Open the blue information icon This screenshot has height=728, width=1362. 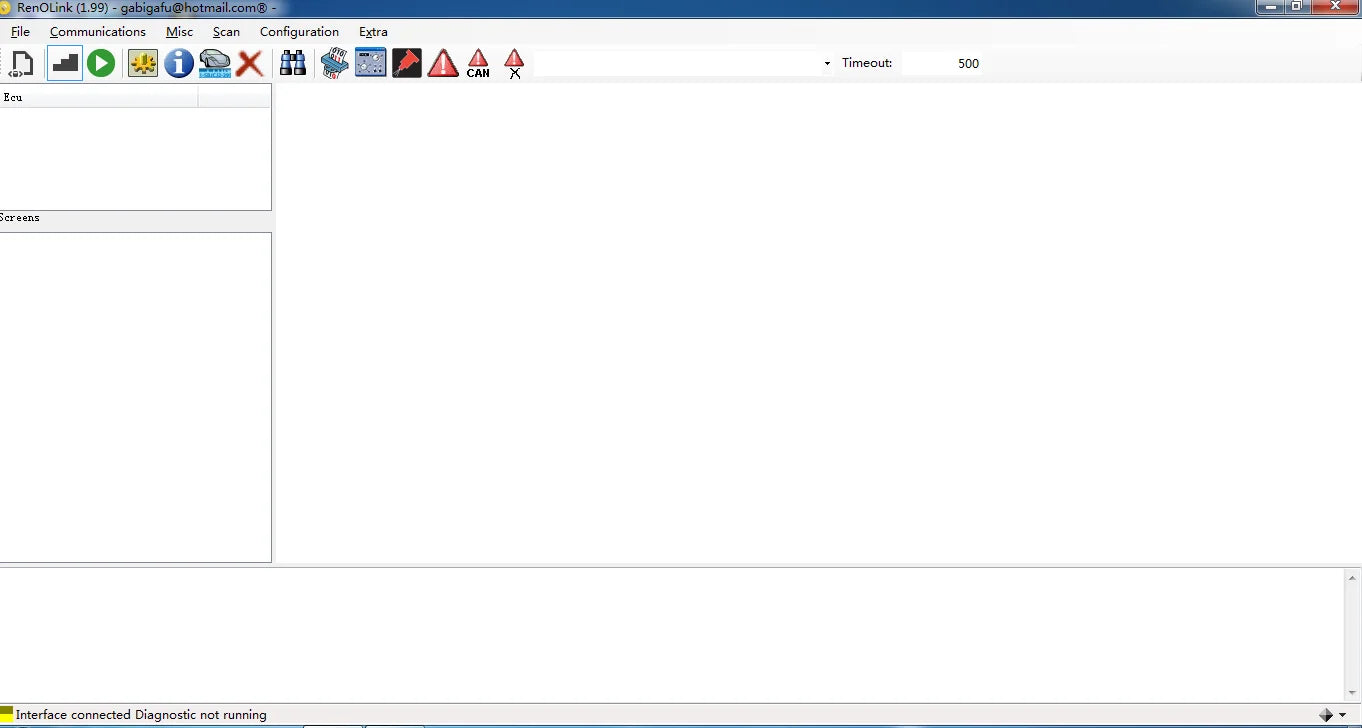click(x=179, y=64)
